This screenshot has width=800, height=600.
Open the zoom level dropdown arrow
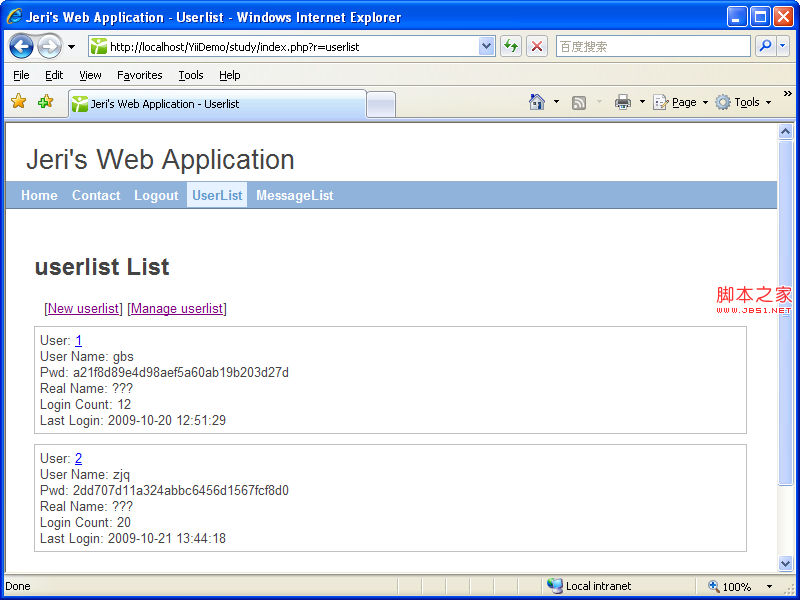(769, 587)
